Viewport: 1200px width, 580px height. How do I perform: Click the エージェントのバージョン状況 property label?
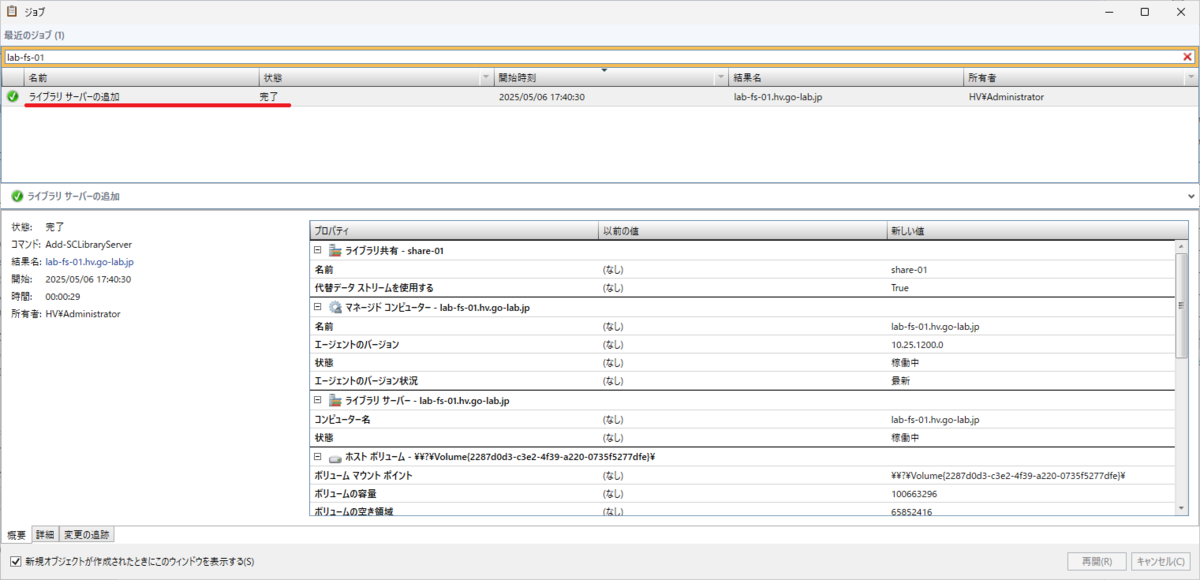click(x=366, y=381)
